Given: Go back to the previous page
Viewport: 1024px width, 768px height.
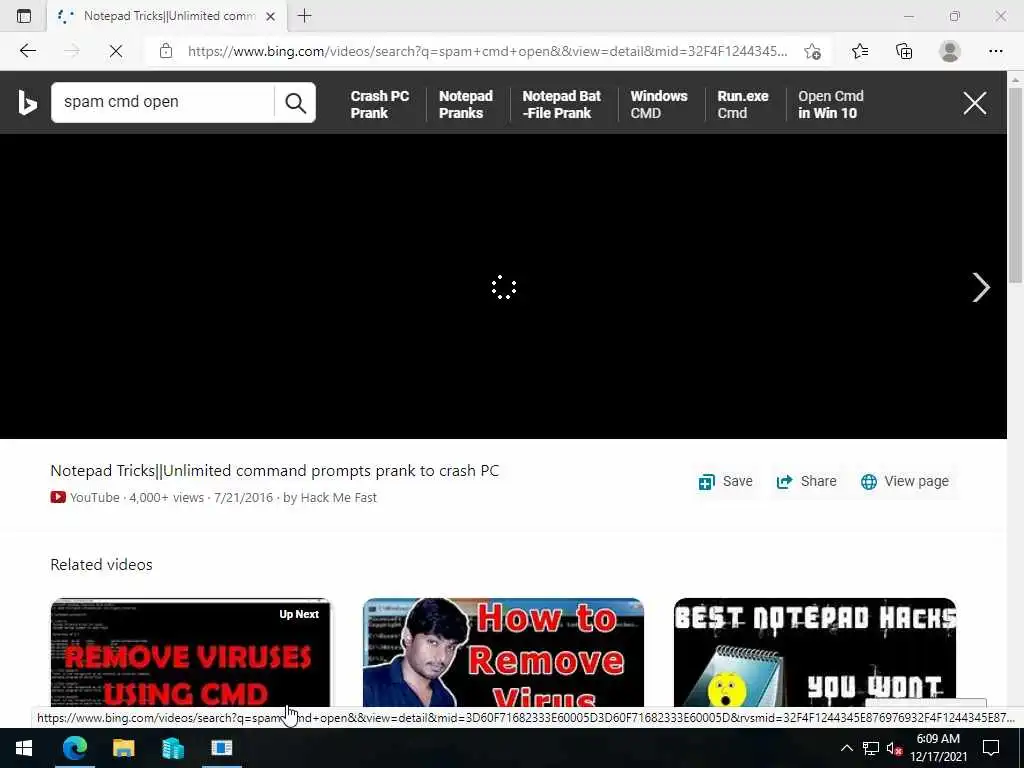Looking at the screenshot, I should click(27, 51).
